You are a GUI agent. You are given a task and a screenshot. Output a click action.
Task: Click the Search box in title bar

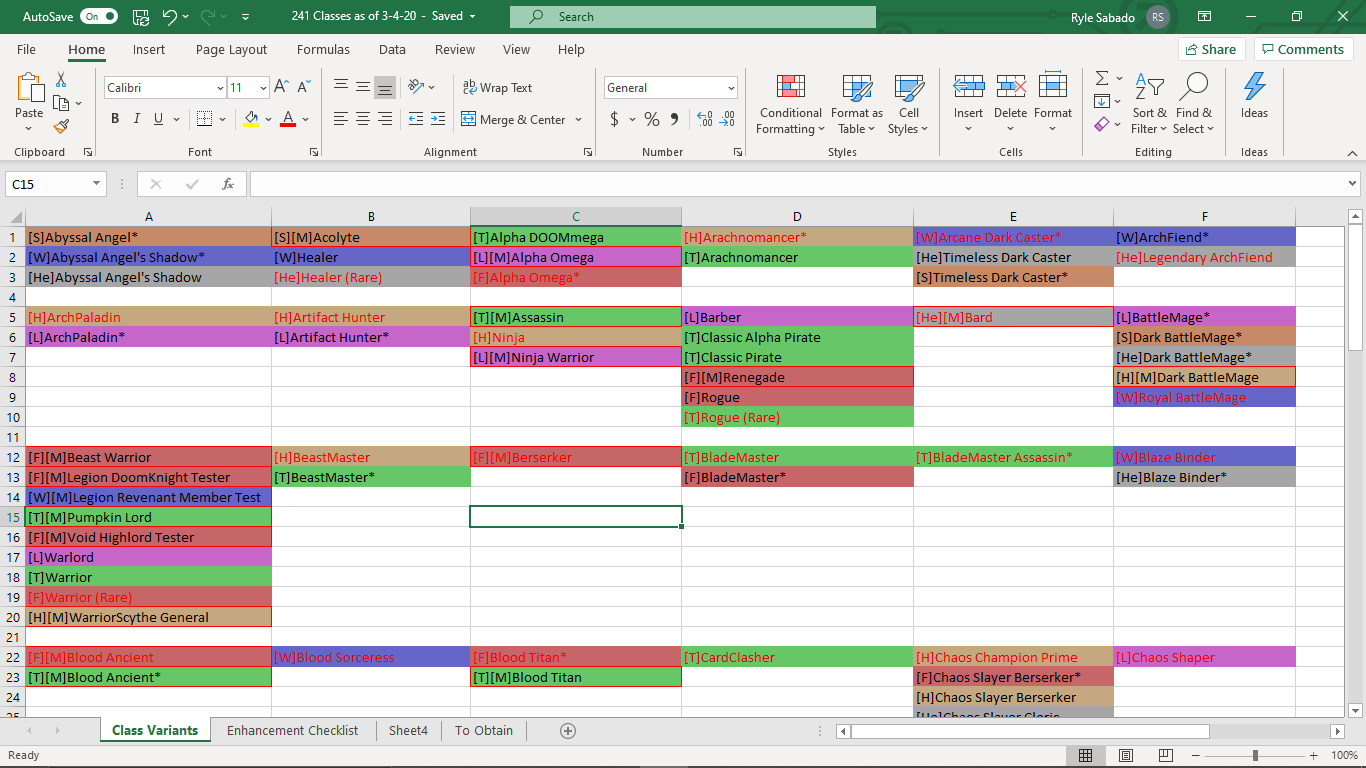pyautogui.click(x=693, y=17)
